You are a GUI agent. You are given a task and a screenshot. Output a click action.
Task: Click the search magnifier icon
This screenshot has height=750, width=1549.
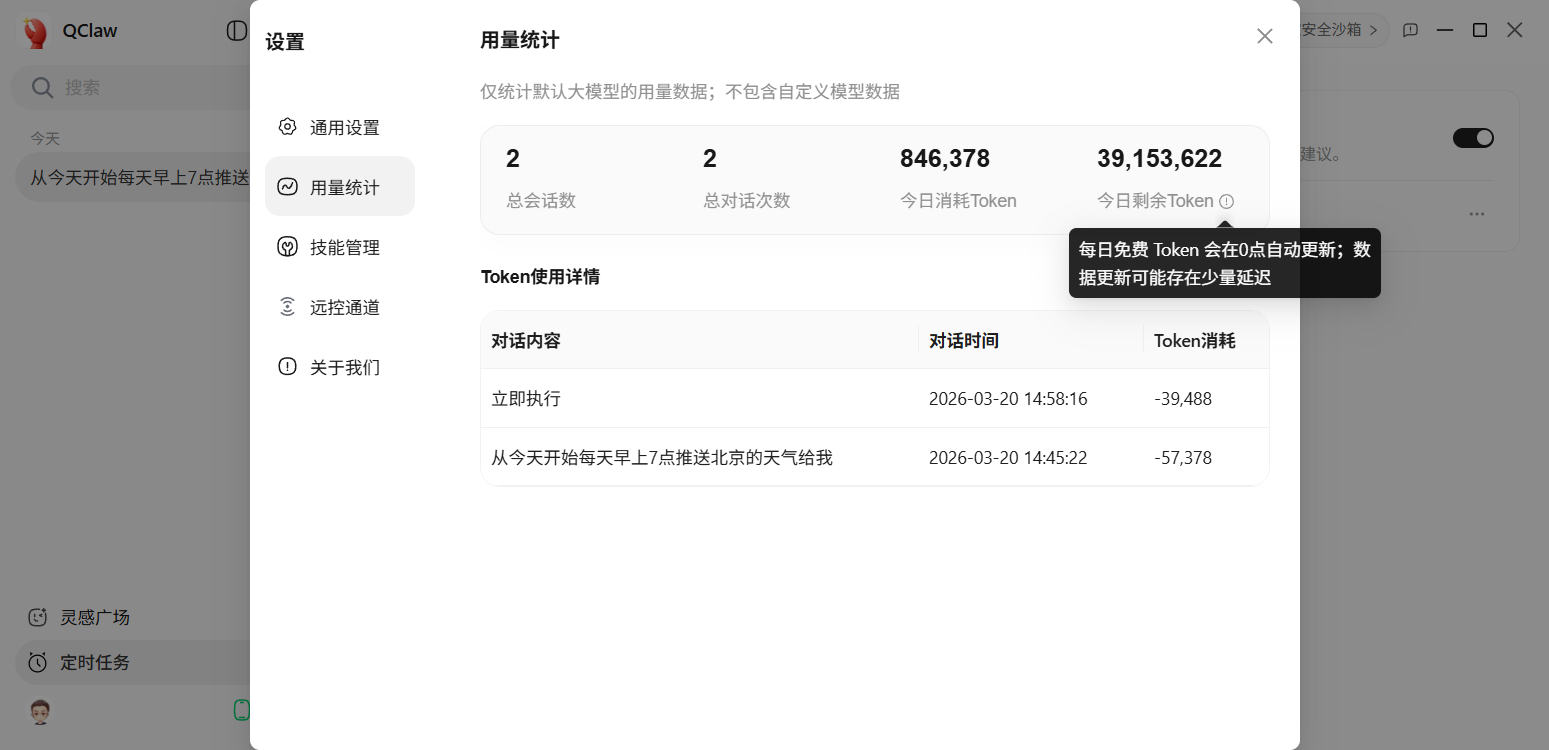42,88
